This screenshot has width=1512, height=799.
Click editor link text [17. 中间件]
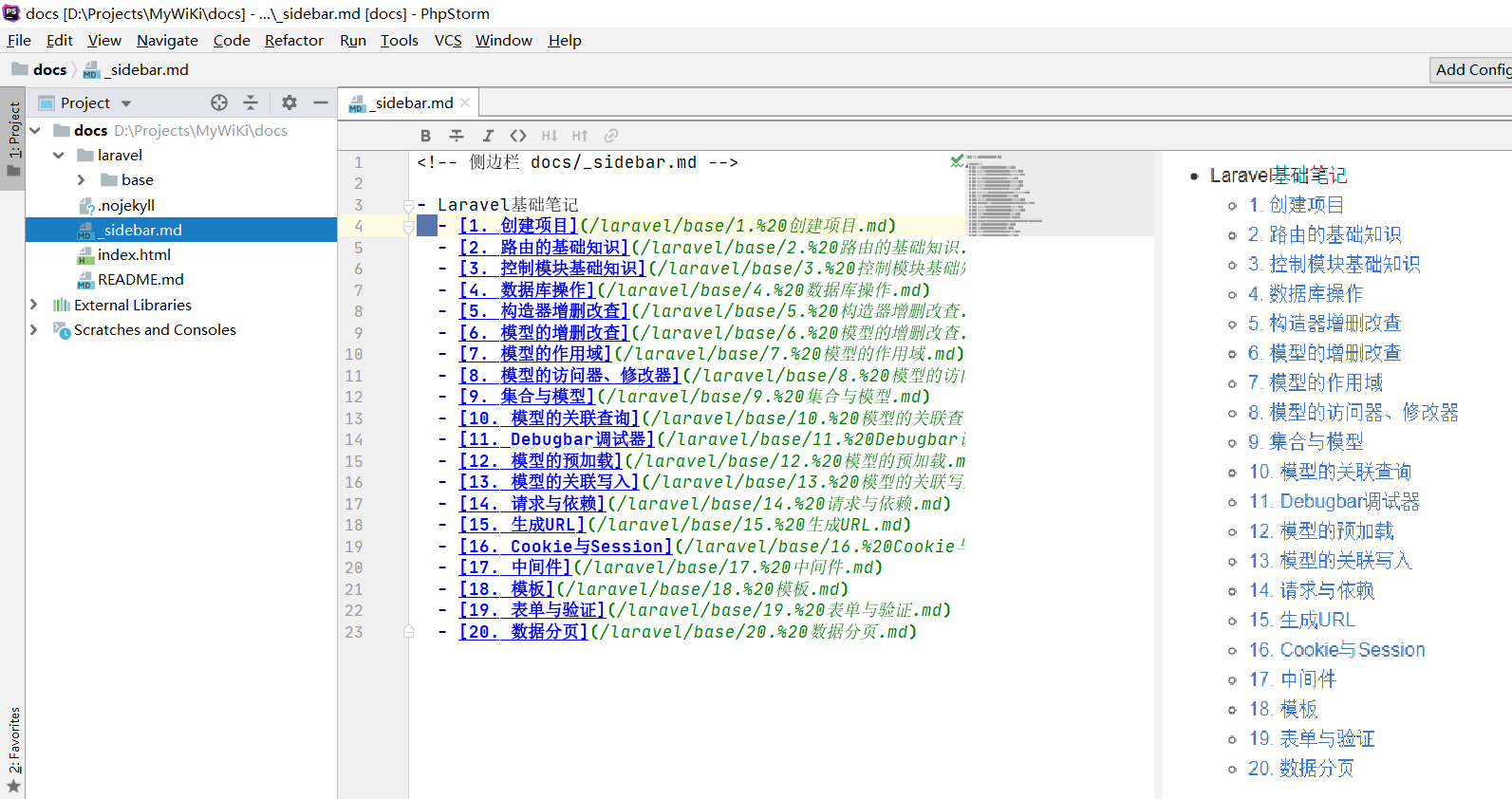pos(515,567)
